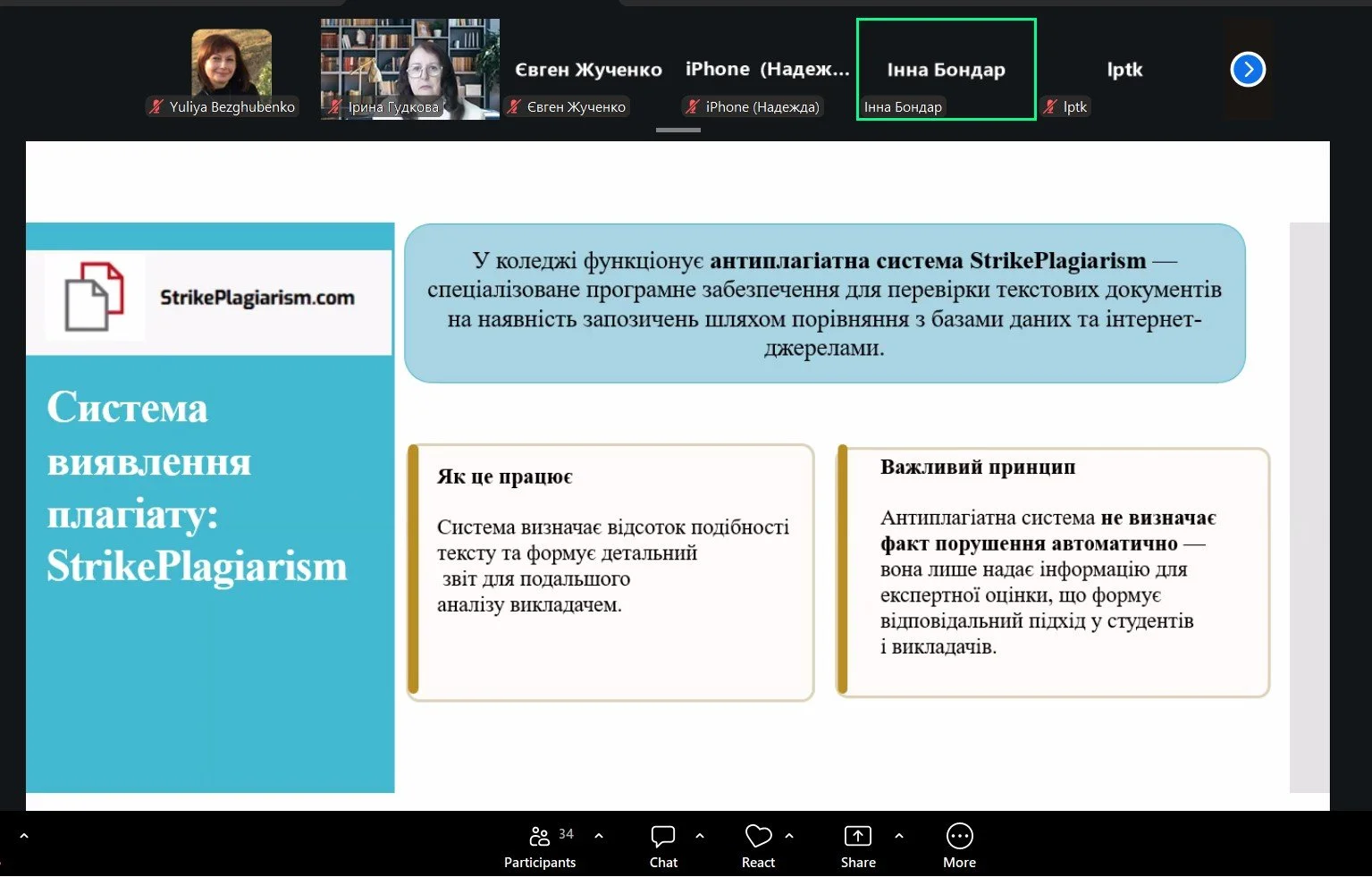This screenshot has width=1372, height=877.
Task: Click muted mic icon for Ірина Гудкова
Action: (336, 106)
